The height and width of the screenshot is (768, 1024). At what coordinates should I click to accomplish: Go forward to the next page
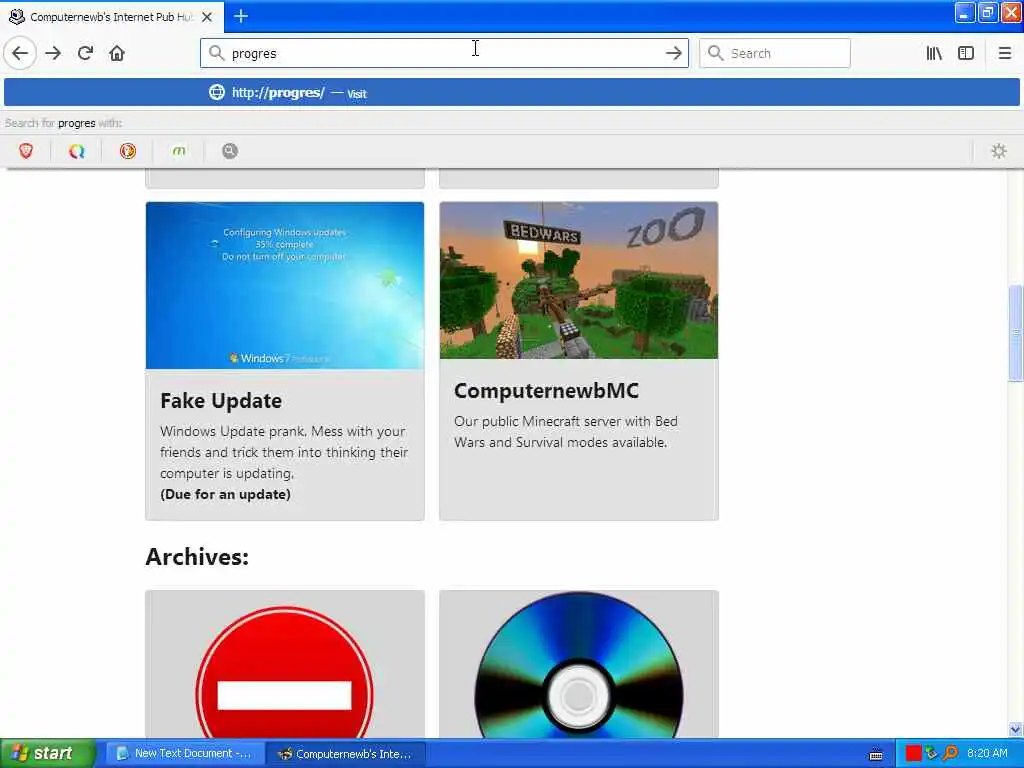(53, 53)
